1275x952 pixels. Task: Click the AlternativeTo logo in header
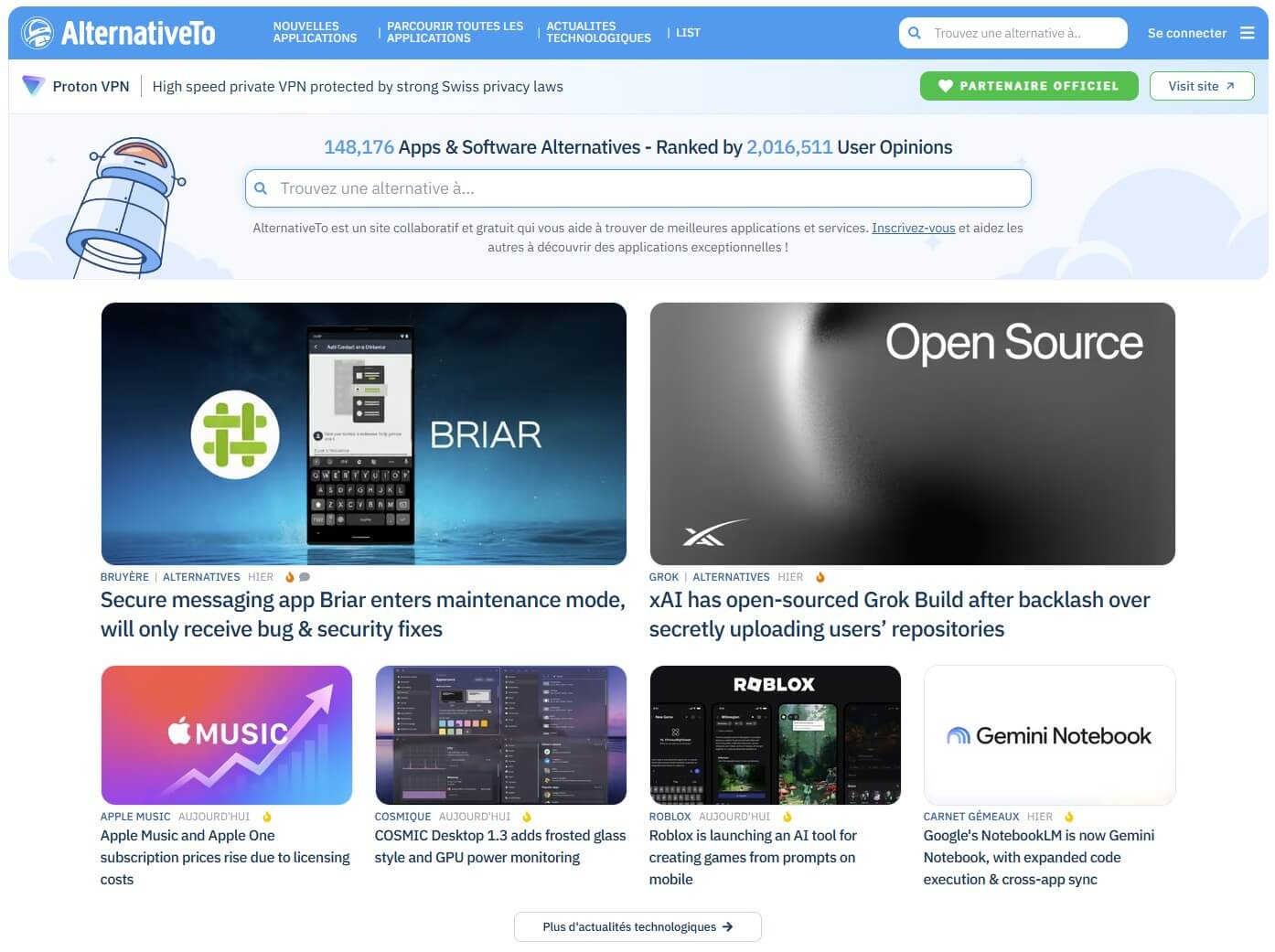click(118, 33)
